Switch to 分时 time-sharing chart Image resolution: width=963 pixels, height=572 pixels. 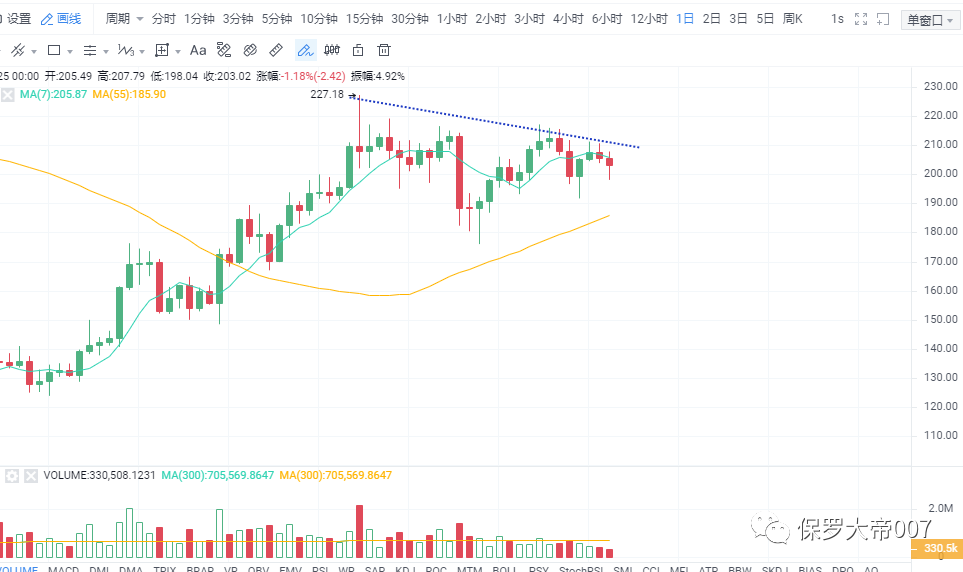[163, 19]
